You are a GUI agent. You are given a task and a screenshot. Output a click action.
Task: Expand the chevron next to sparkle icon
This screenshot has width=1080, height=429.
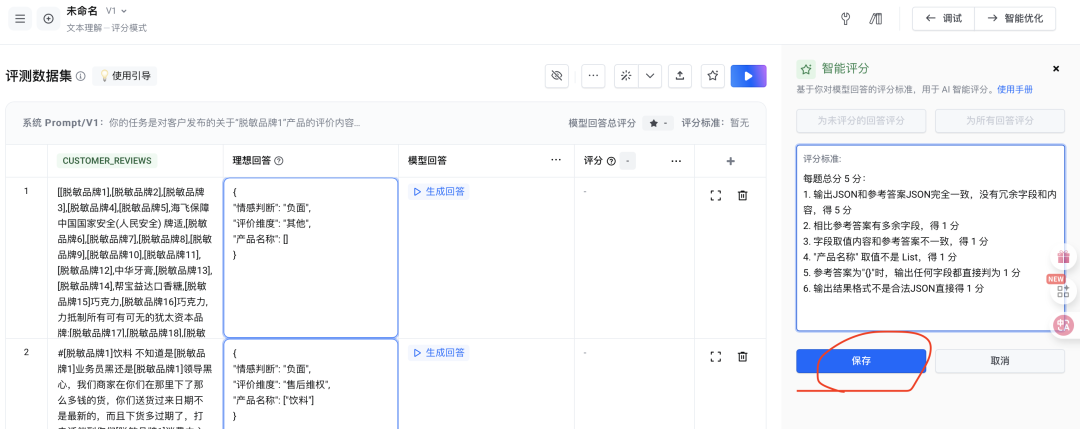click(650, 76)
